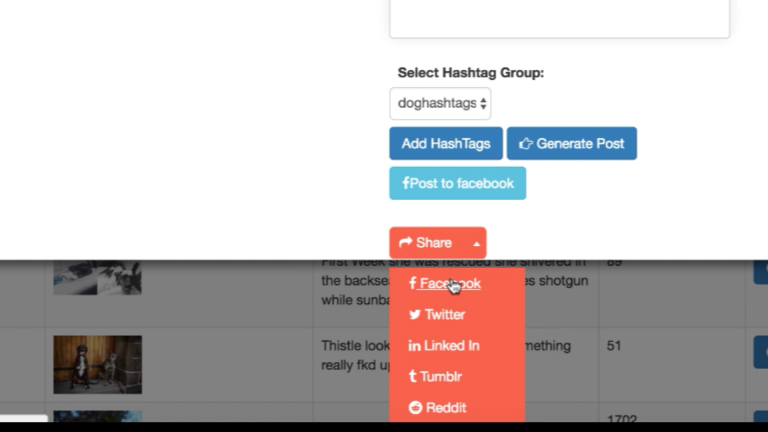Open the black-and-white dog thumbnail in first row
This screenshot has height=432, width=768.
pyautogui.click(x=97, y=277)
